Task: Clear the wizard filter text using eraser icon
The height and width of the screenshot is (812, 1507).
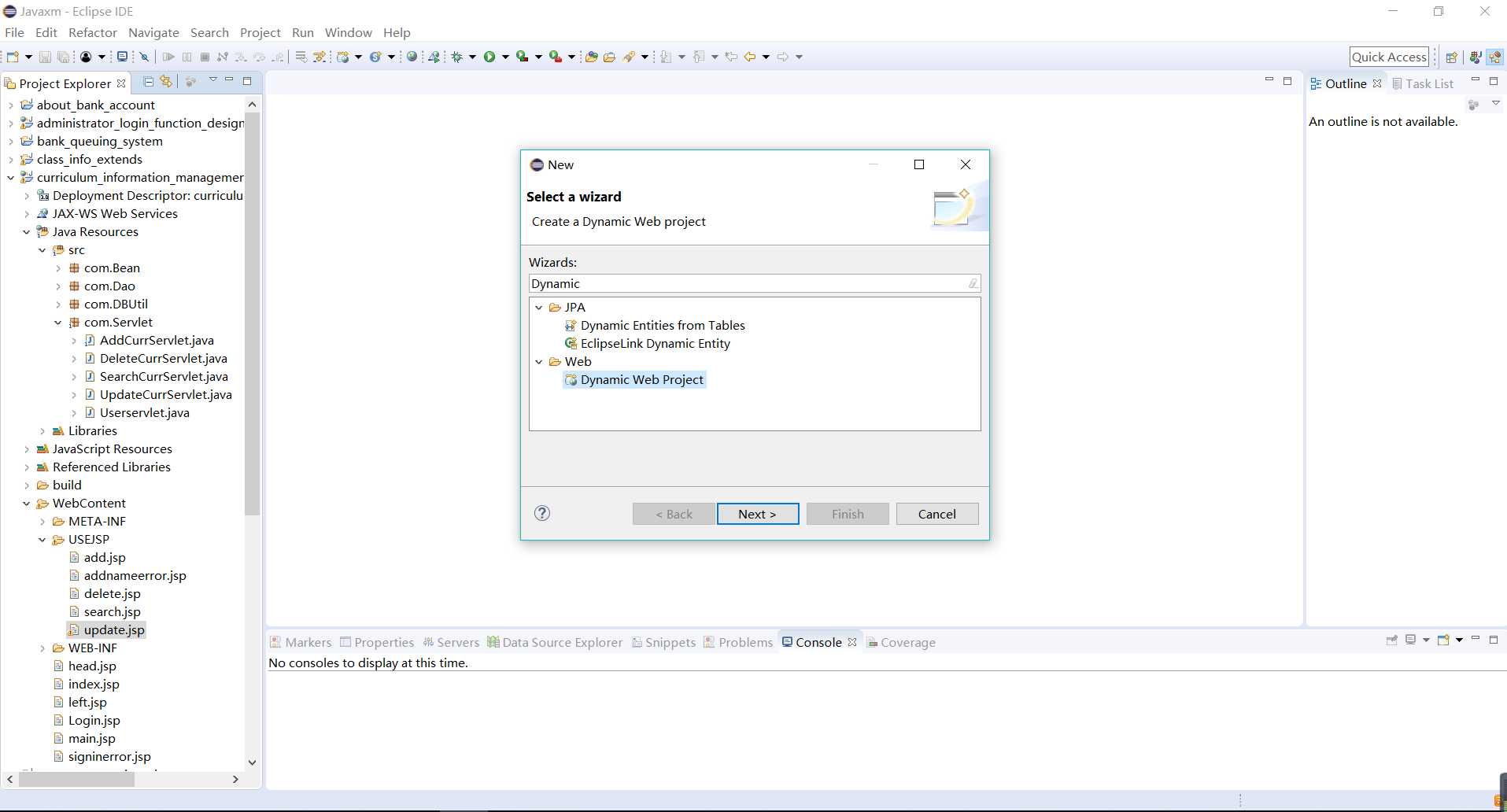Action: click(x=973, y=283)
